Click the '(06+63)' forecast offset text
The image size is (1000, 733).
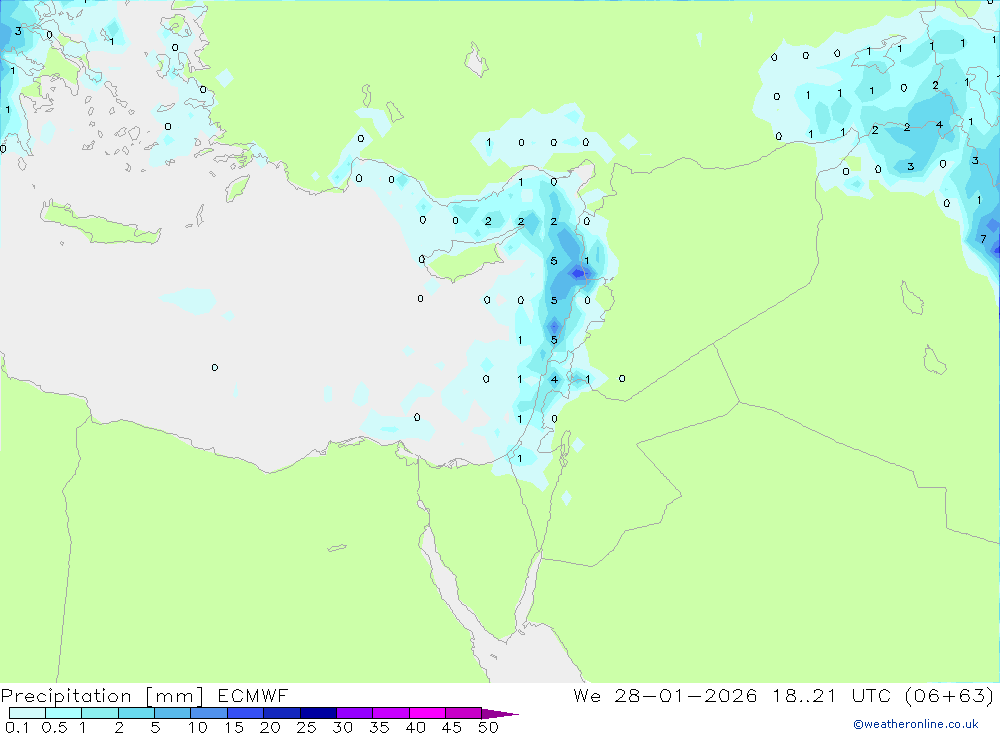(949, 695)
